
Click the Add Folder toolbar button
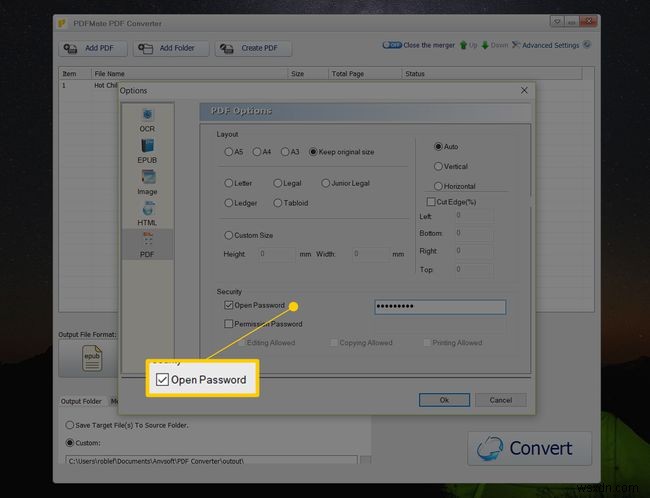171,48
